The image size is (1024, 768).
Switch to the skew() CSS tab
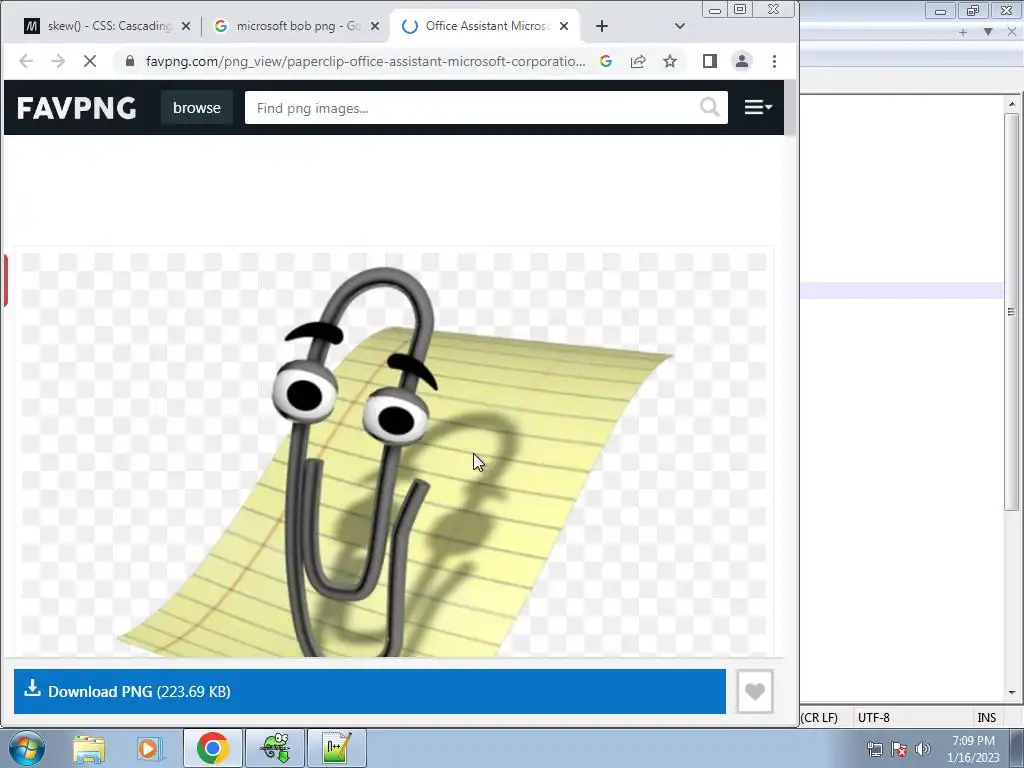point(98,26)
